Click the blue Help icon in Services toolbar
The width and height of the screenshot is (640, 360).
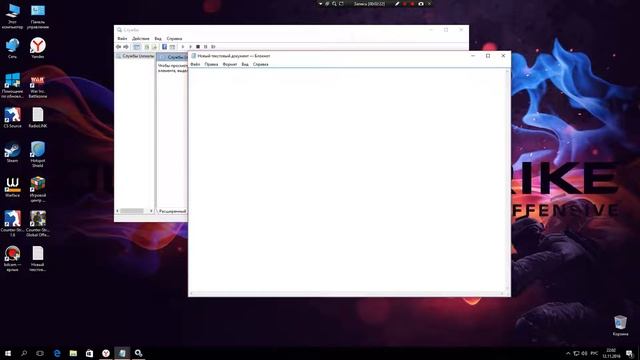[x=164, y=47]
